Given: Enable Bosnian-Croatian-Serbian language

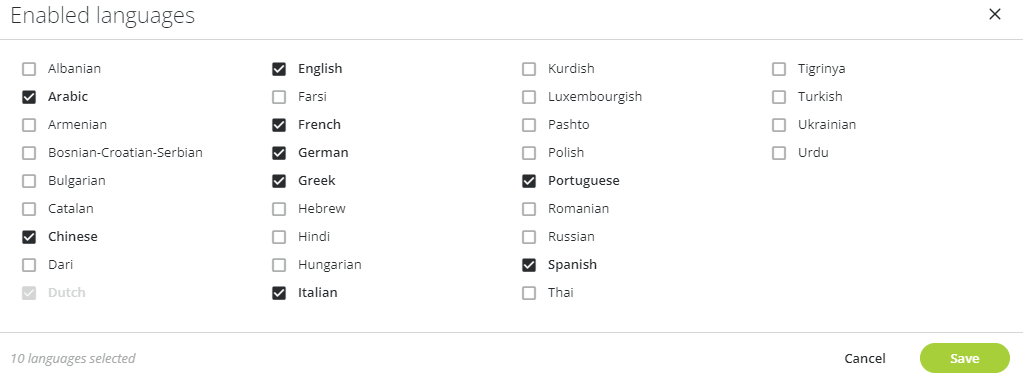Looking at the screenshot, I should coord(29,153).
